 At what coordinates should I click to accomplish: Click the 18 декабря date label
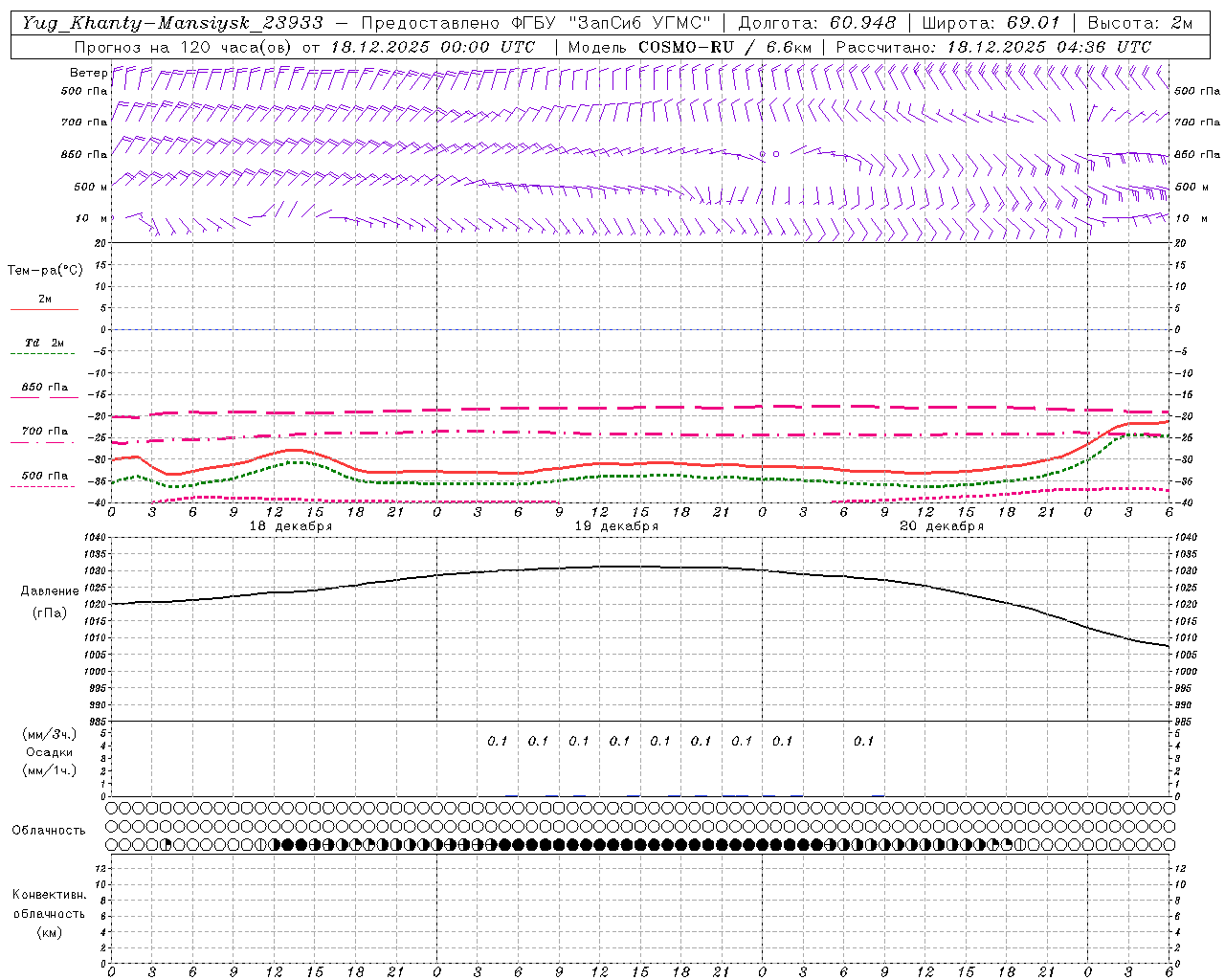291,526
